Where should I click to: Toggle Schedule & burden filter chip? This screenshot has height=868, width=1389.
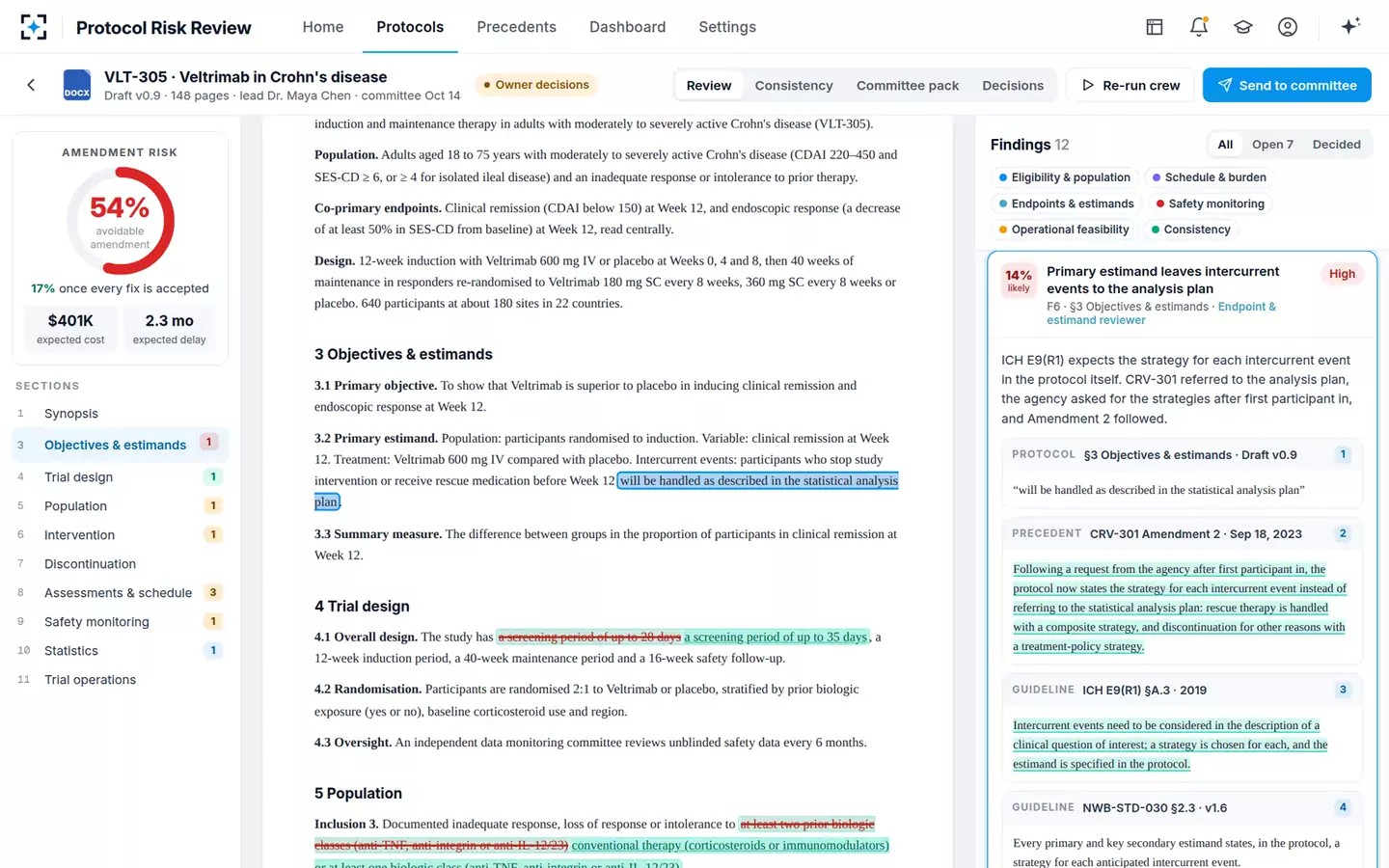tap(1210, 177)
